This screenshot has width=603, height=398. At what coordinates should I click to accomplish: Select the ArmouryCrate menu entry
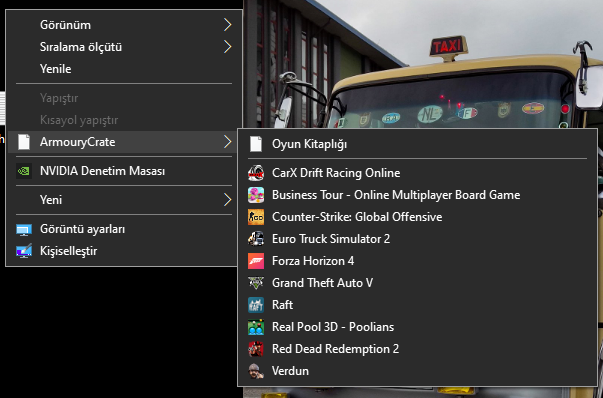point(123,142)
